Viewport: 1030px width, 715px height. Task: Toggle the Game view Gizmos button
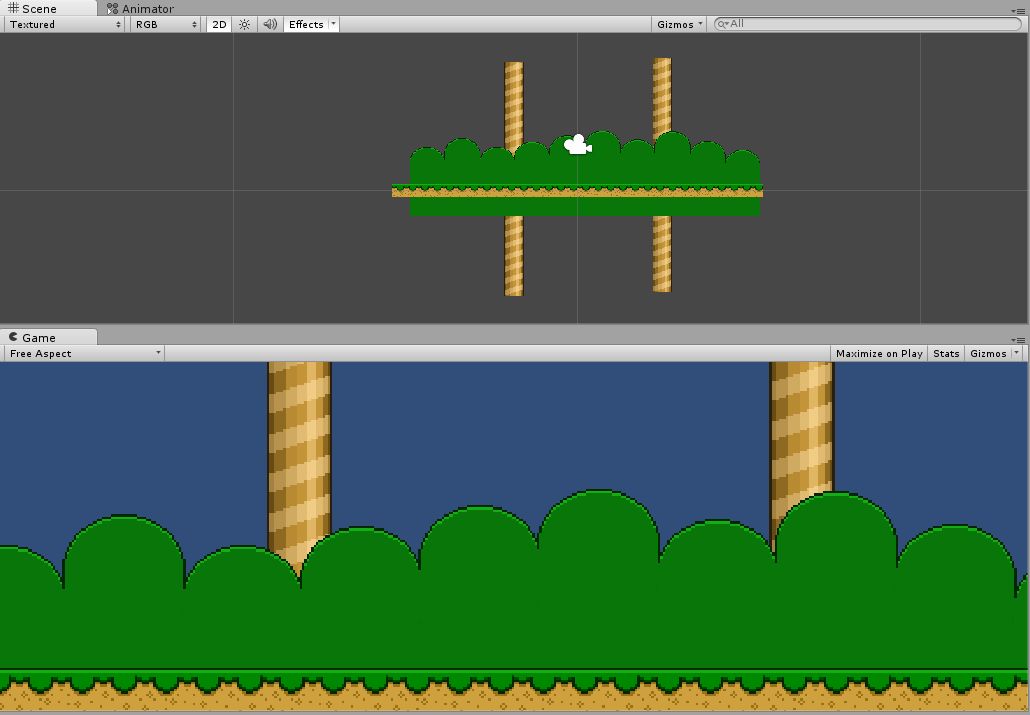coord(988,354)
